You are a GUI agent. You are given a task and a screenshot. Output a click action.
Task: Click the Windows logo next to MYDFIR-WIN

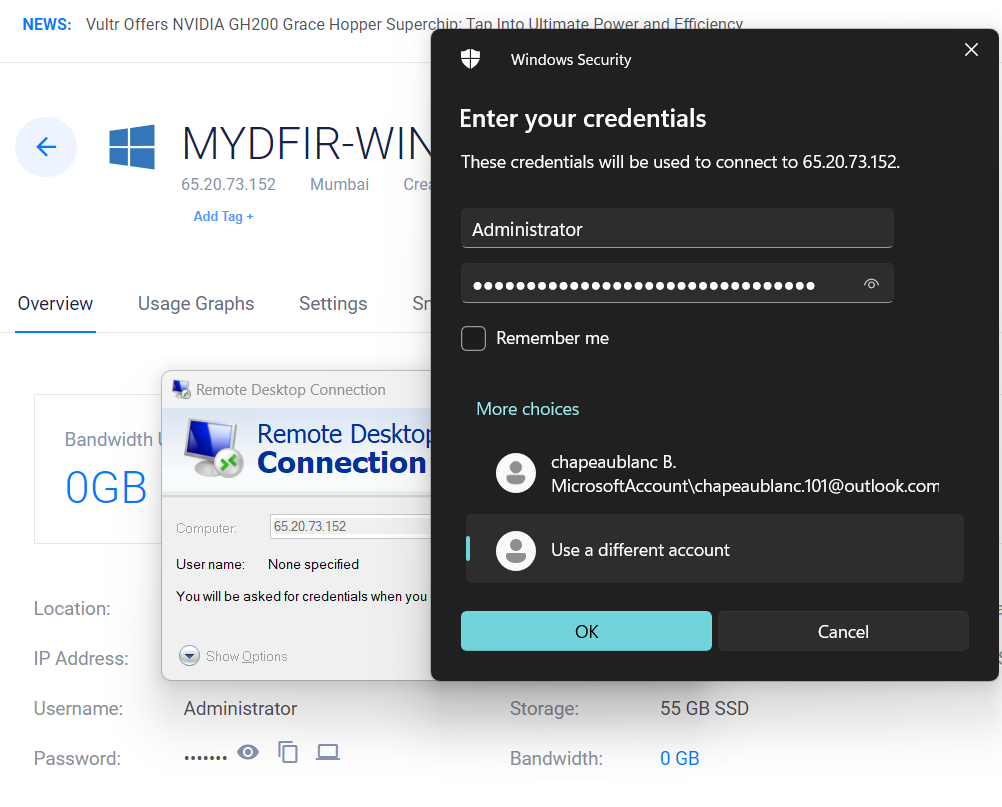click(x=132, y=147)
